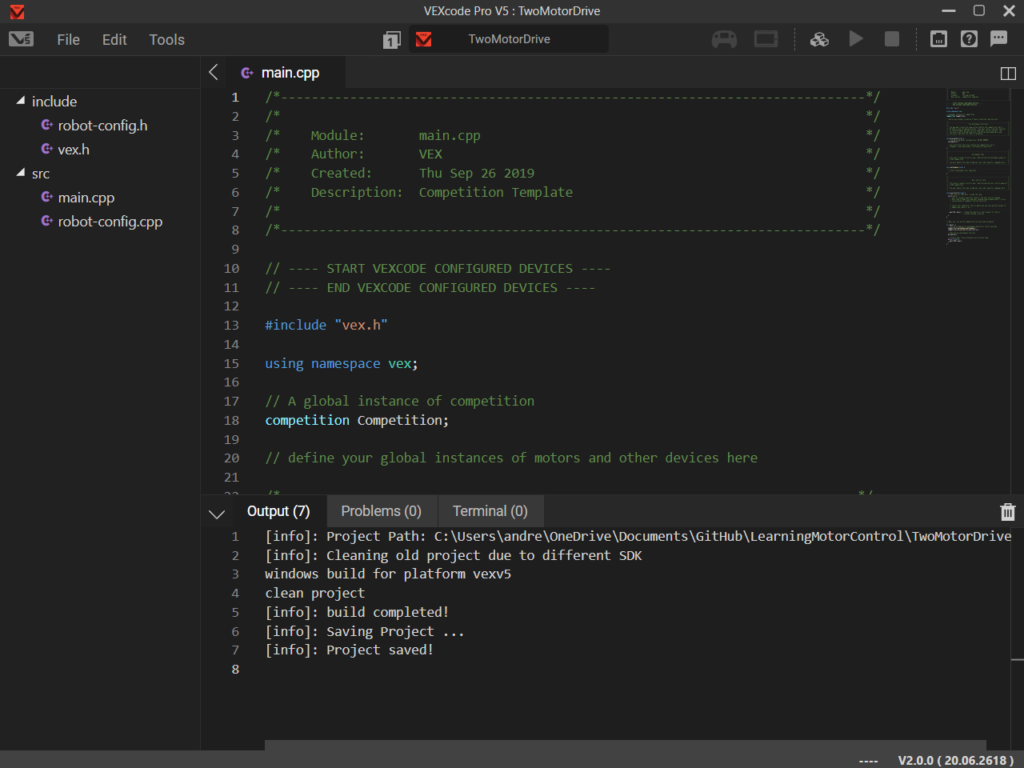Image resolution: width=1024 pixels, height=768 pixels.
Task: Click the controller status icon
Action: [x=724, y=39]
